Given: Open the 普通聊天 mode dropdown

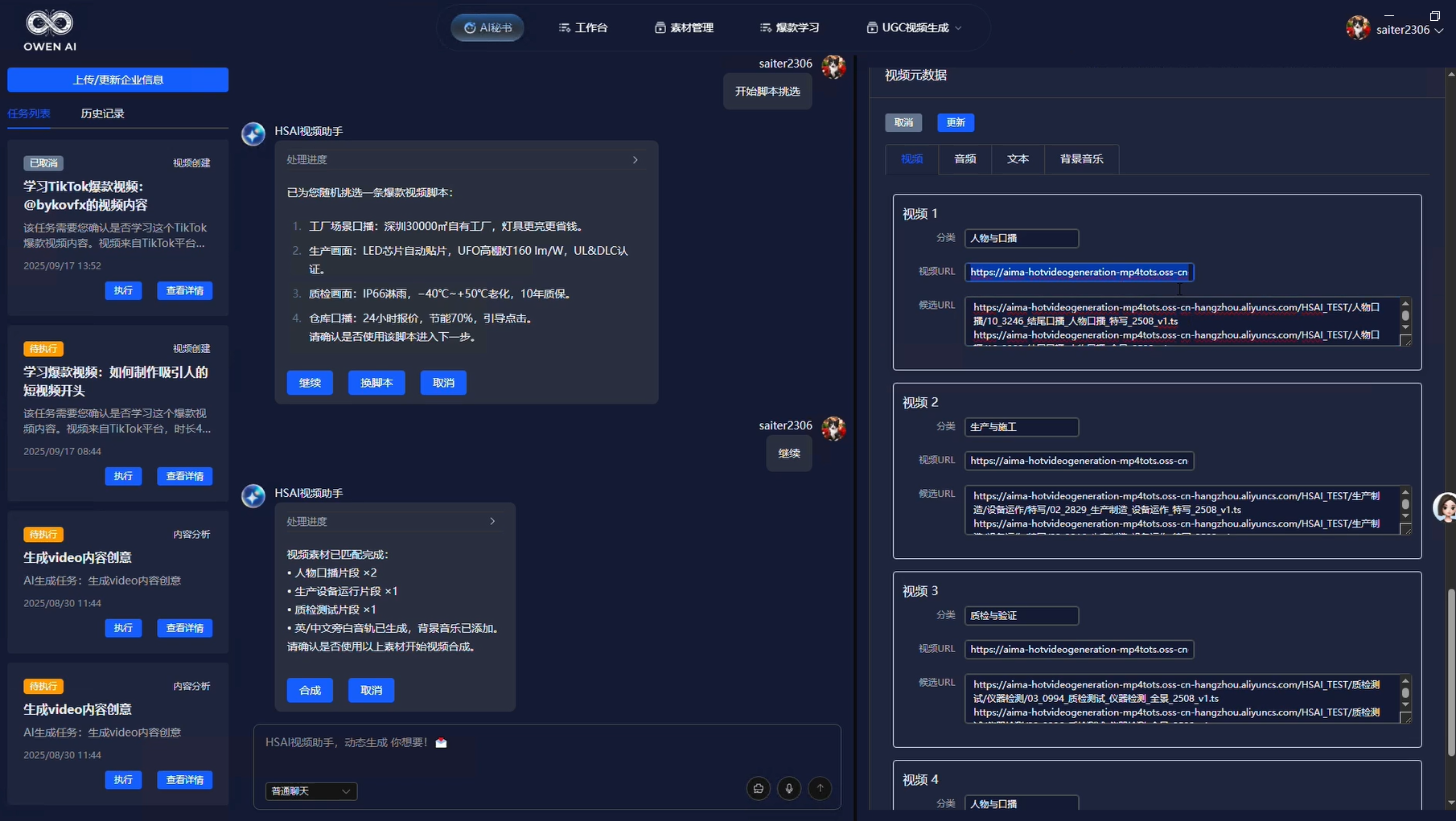Looking at the screenshot, I should pos(311,791).
